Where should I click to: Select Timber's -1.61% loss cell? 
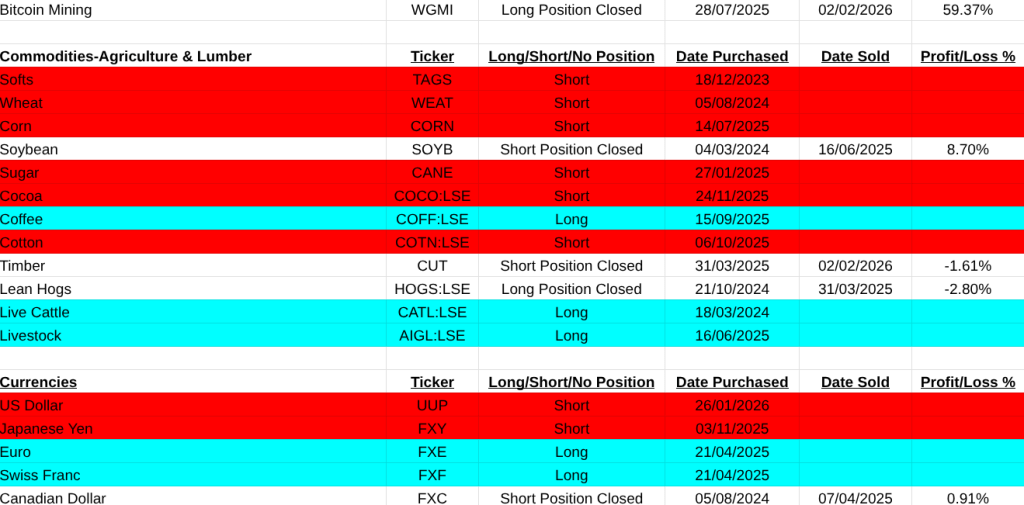tap(967, 266)
